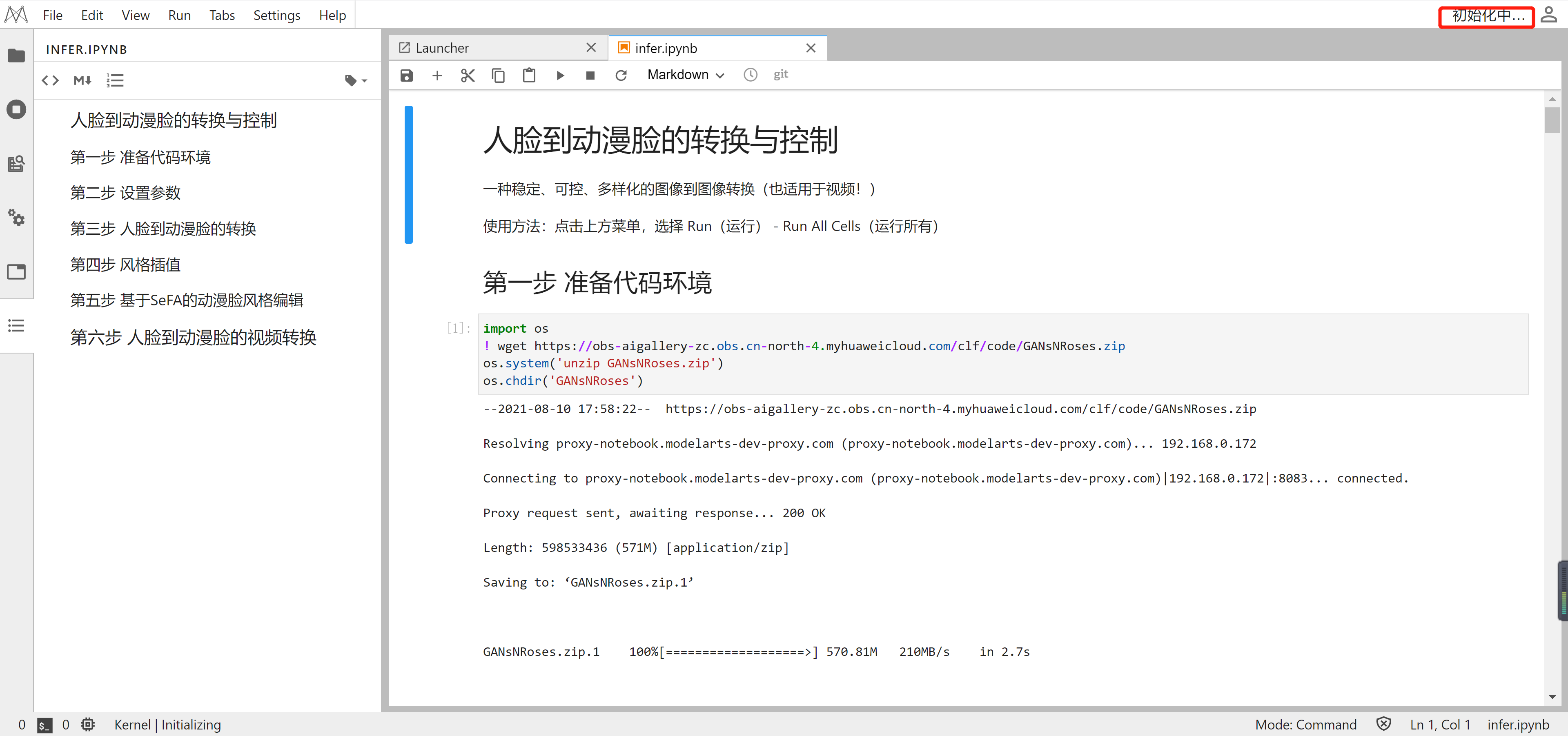Screen dimensions: 1568x736
Task: Toggle Markdown text display in the table of contents
Action: coord(82,80)
